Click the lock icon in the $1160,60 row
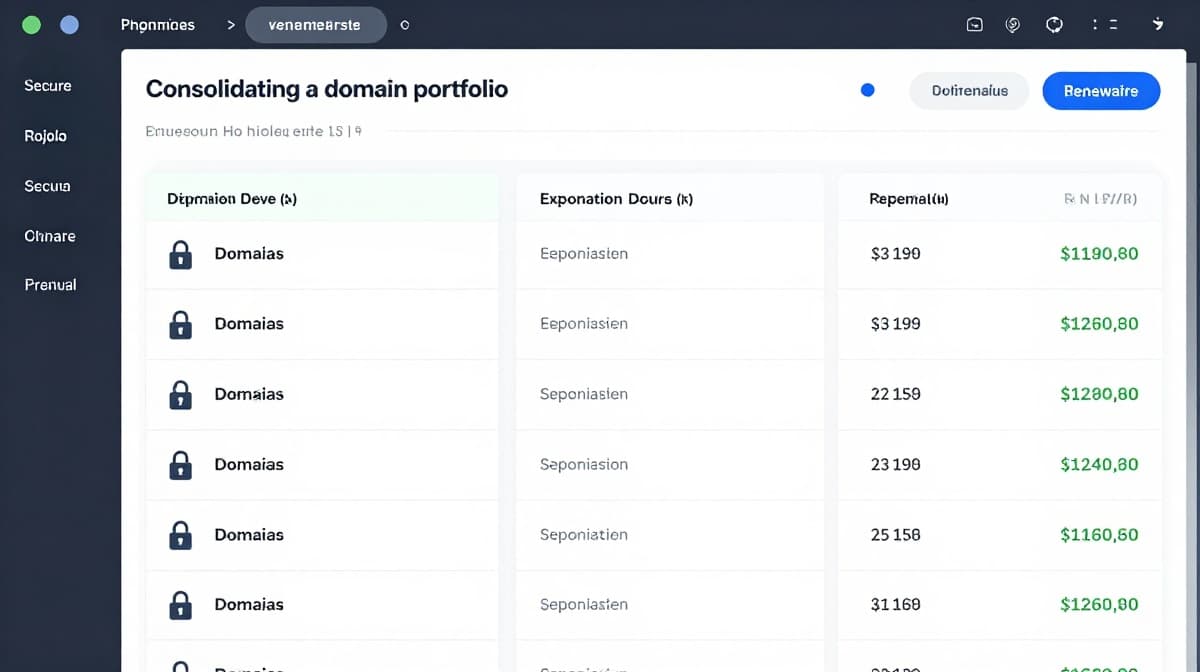This screenshot has width=1200, height=672. [180, 535]
